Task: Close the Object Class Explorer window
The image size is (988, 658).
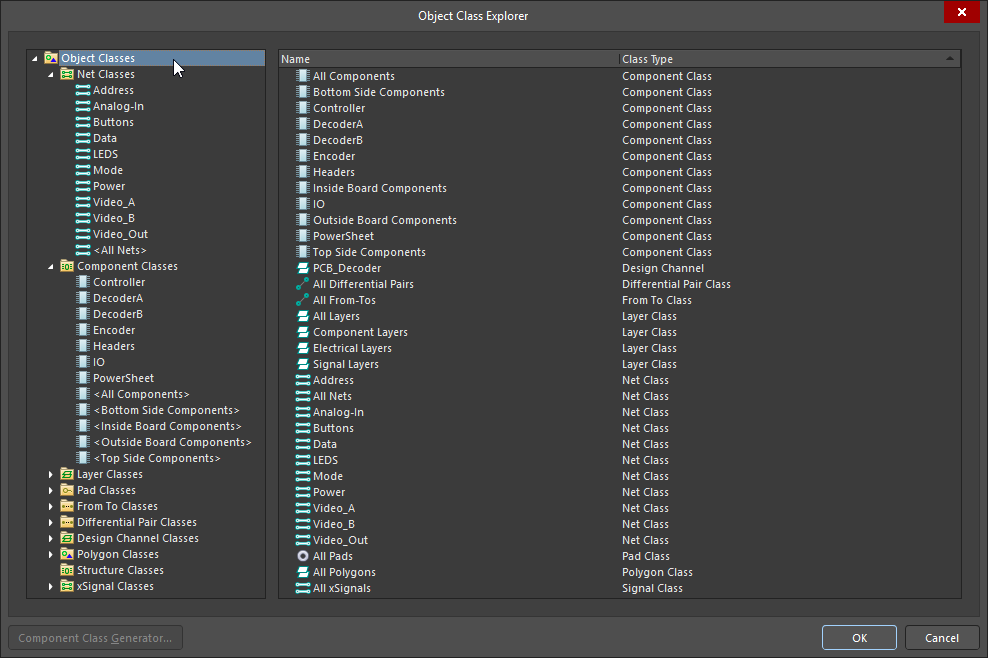Action: (962, 12)
